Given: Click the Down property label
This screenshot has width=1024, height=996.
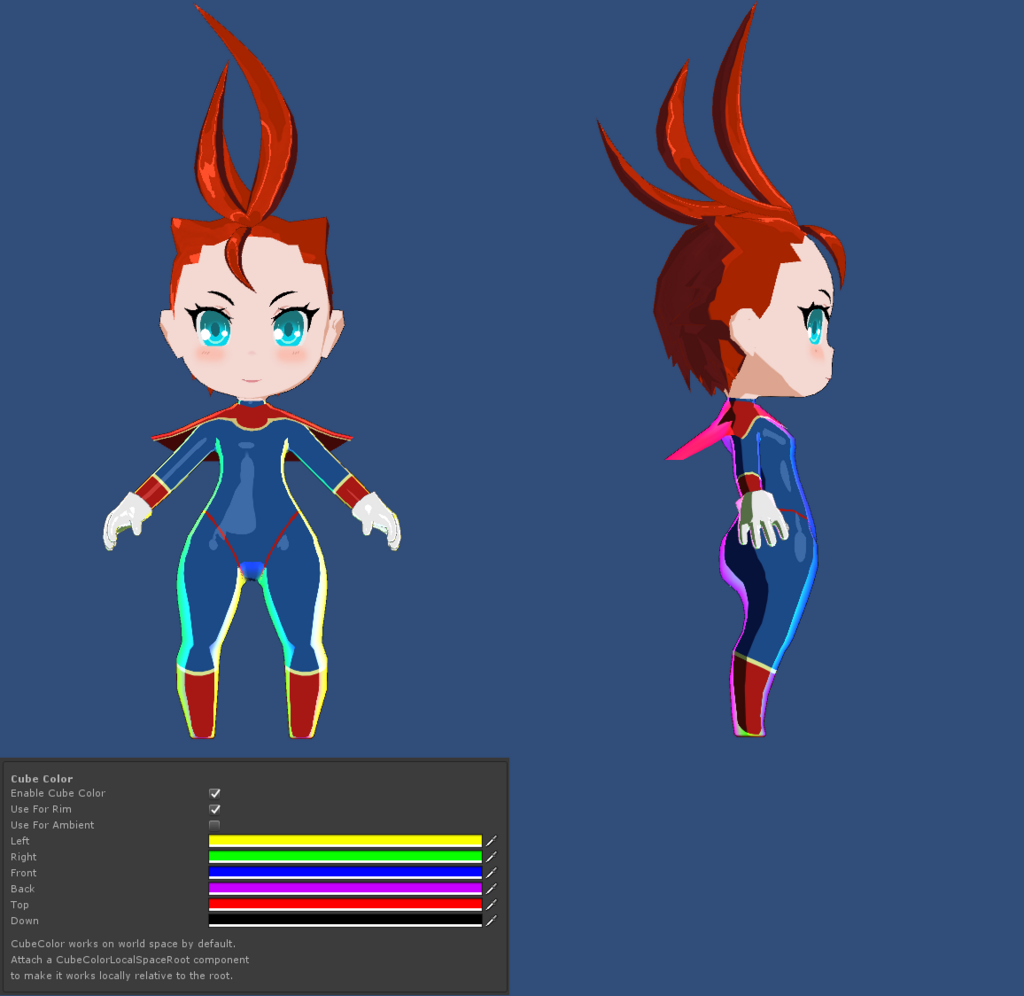Looking at the screenshot, I should coord(24,921).
